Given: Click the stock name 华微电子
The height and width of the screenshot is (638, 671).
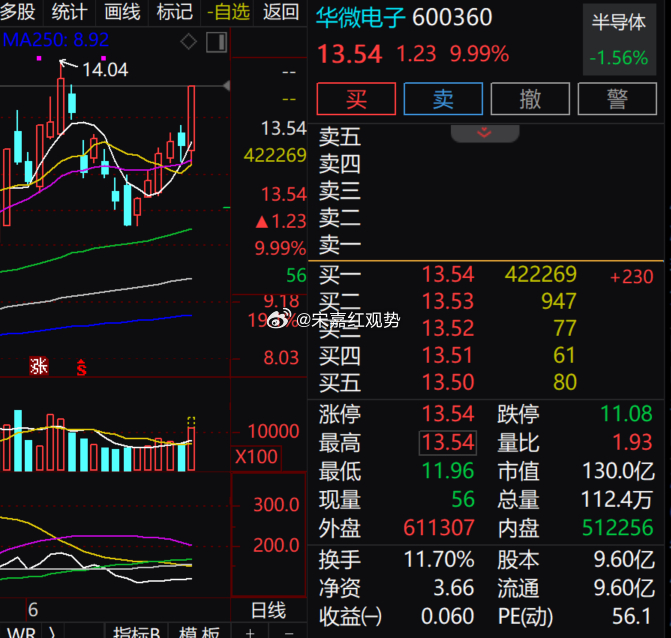Looking at the screenshot, I should coord(361,18).
